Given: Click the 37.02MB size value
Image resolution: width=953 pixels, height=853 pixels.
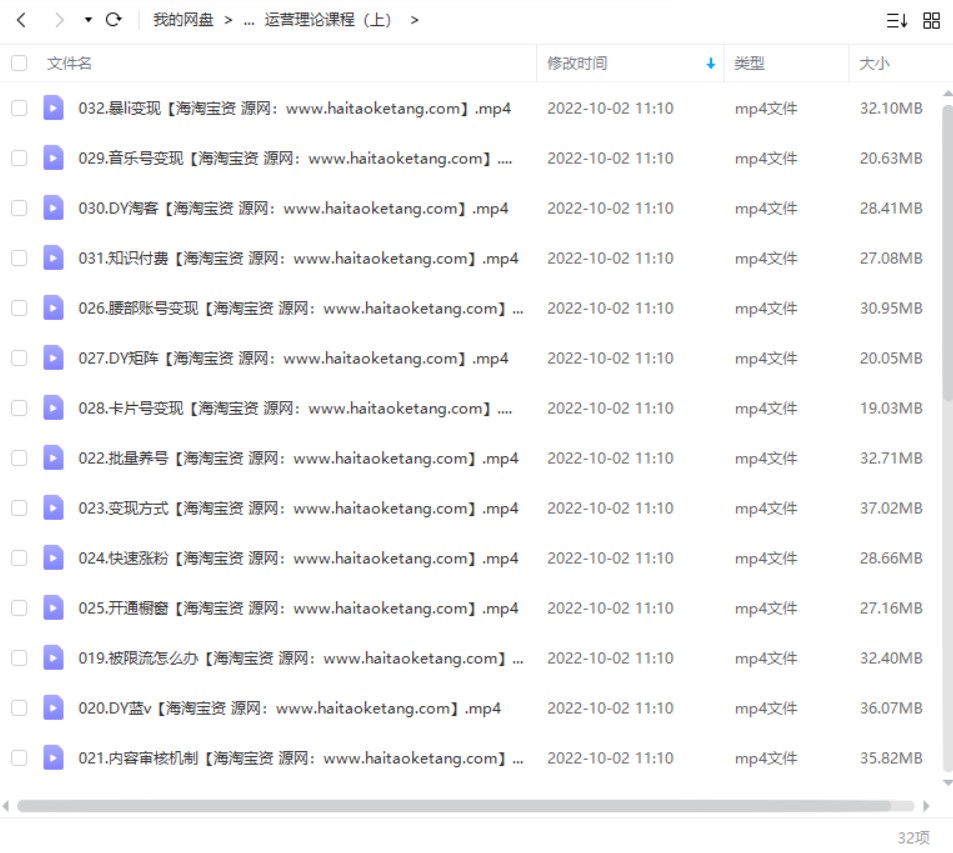Looking at the screenshot, I should (x=891, y=508).
